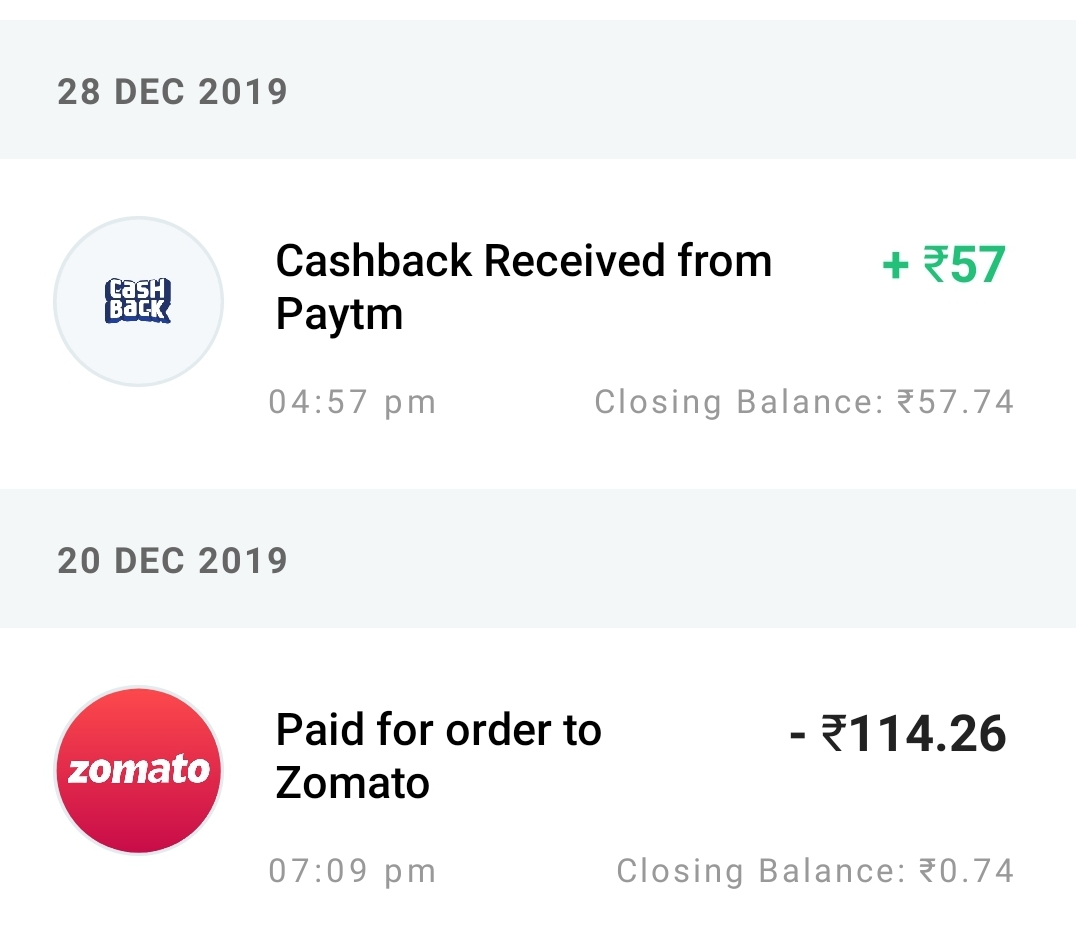Tap the 07:09 pm timestamp
The image size is (1076, 949).
pyautogui.click(x=352, y=871)
